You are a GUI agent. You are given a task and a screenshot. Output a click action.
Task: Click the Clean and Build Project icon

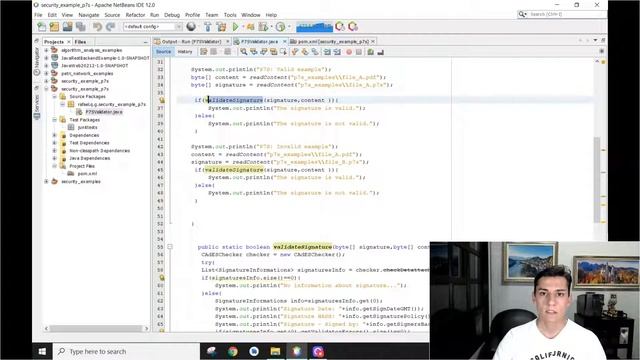point(221,27)
